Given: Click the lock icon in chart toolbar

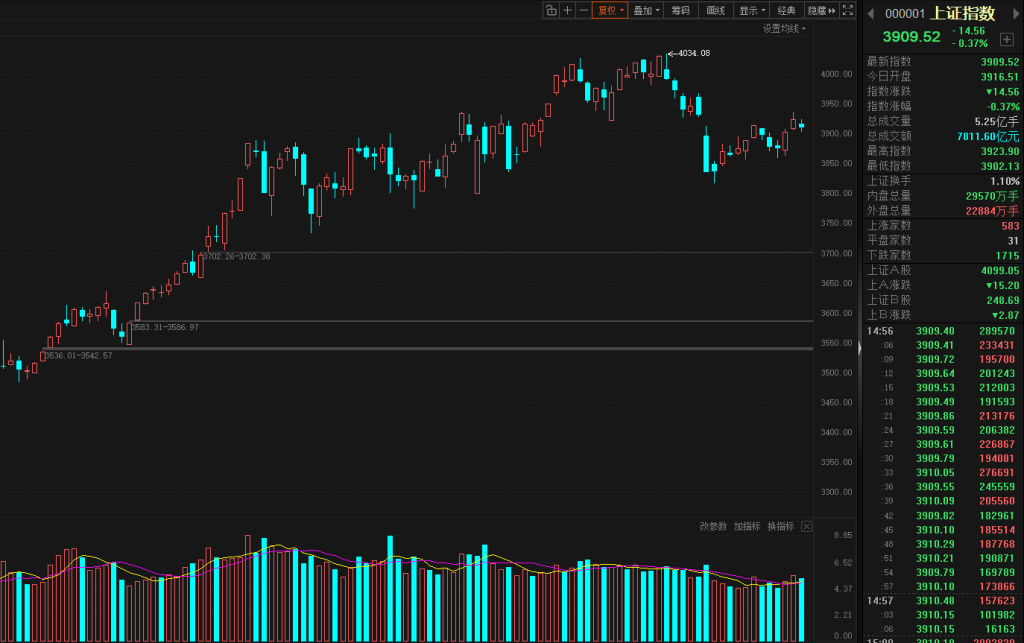Looking at the screenshot, I should pyautogui.click(x=551, y=10).
